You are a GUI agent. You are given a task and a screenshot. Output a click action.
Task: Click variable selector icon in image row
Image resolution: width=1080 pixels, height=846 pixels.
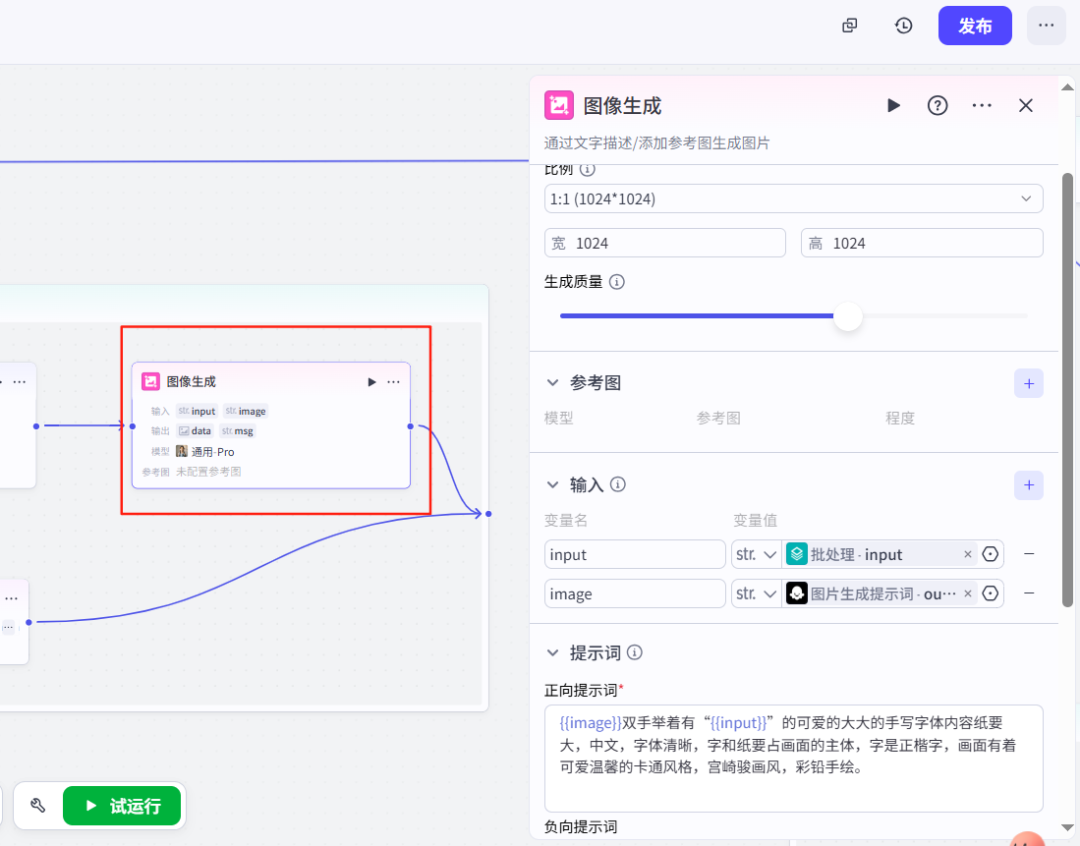pyautogui.click(x=990, y=594)
